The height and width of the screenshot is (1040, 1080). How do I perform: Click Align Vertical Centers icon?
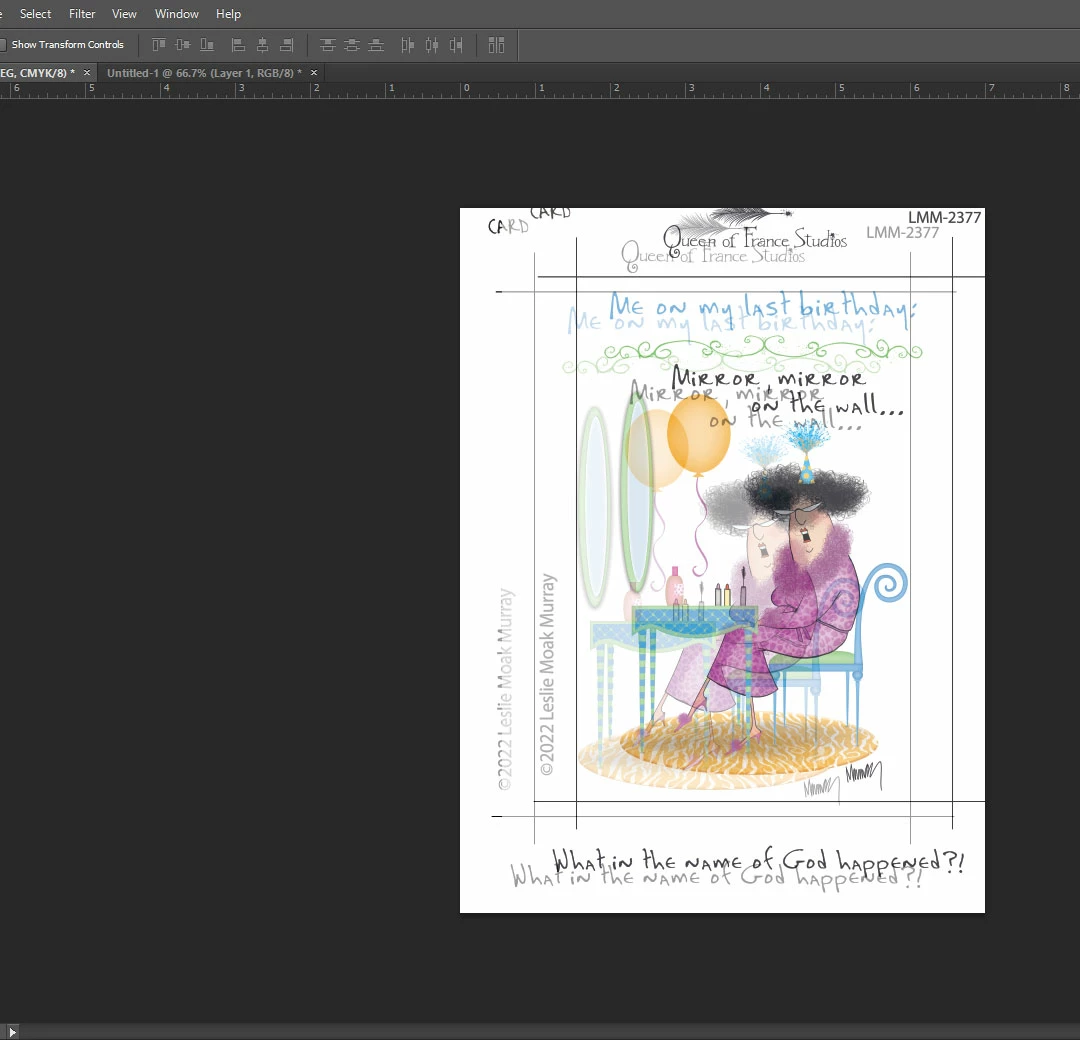coord(183,45)
